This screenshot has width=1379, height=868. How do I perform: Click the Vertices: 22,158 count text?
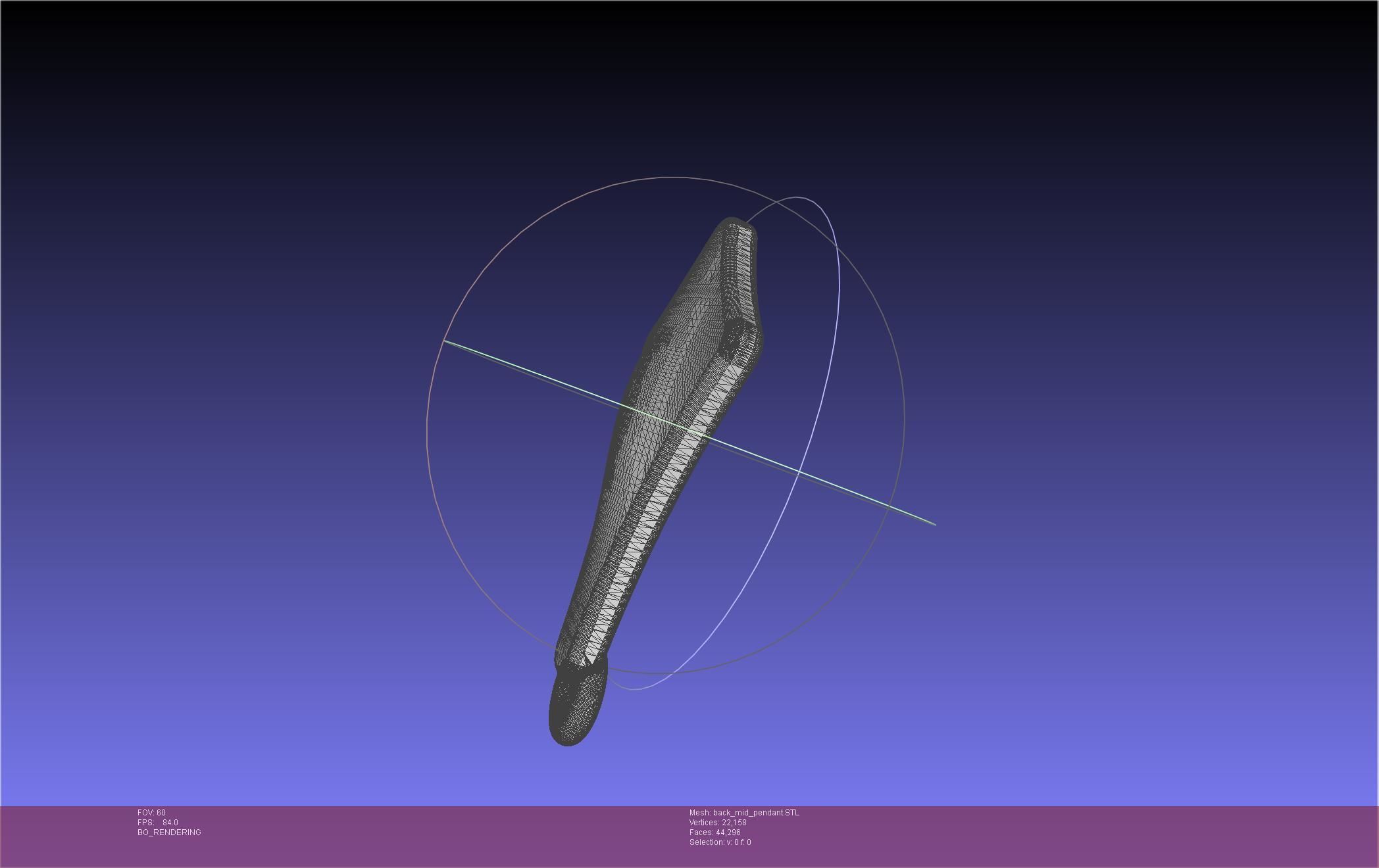(717, 823)
